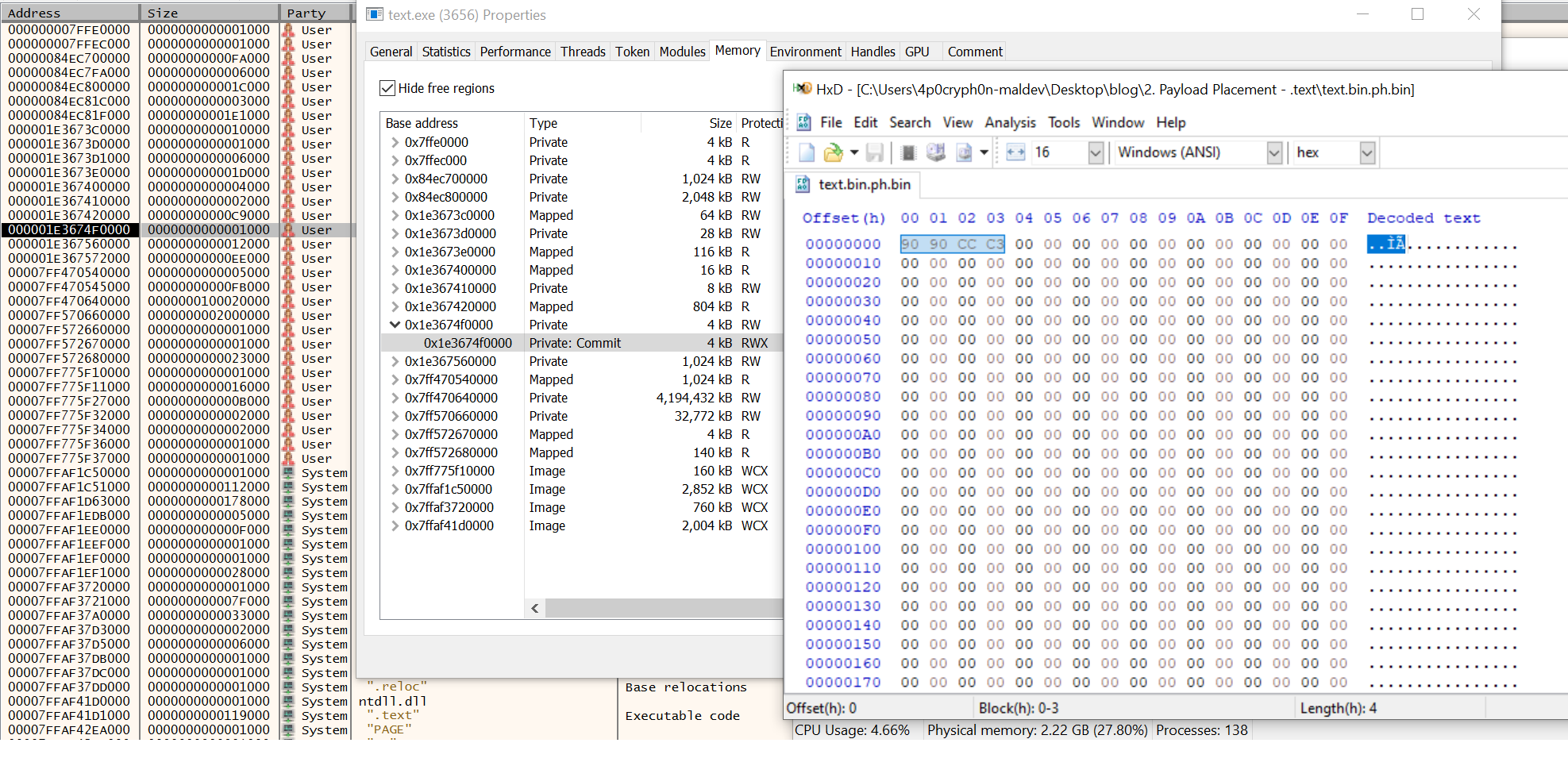Expand the 0x7ff470640000 memory region
1568x762 pixels.
pos(395,398)
